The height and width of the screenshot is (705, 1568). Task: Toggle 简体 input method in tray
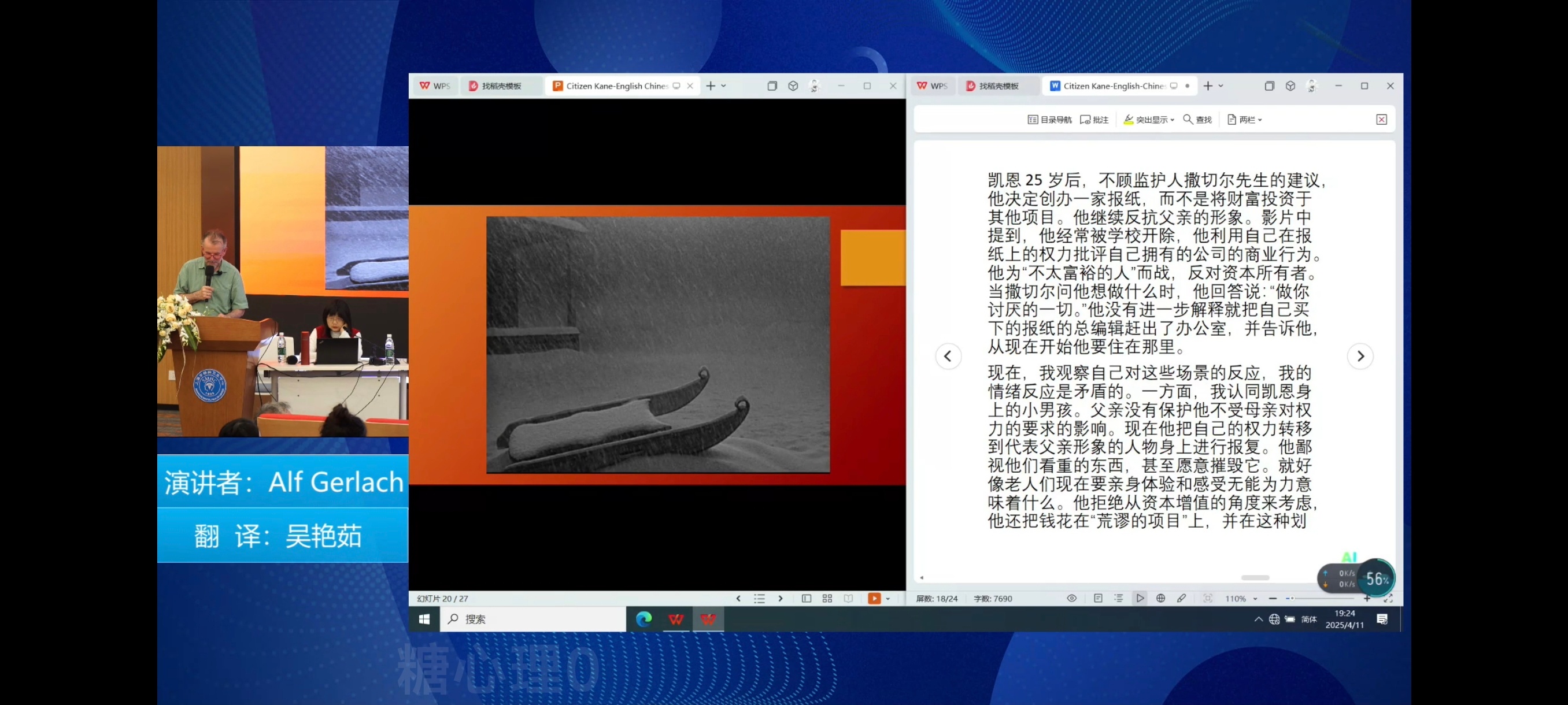coord(1309,619)
